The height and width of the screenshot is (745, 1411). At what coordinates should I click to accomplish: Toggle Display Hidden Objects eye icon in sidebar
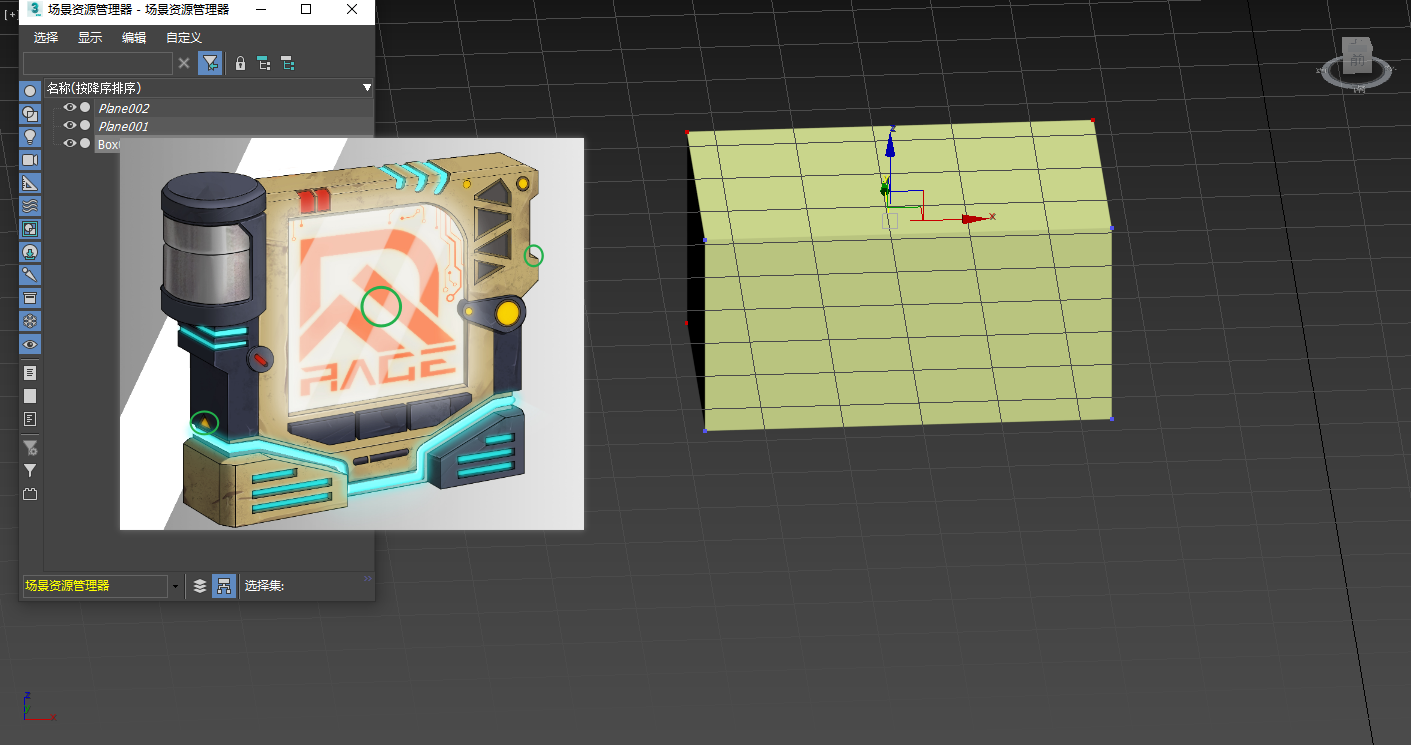tap(30, 344)
